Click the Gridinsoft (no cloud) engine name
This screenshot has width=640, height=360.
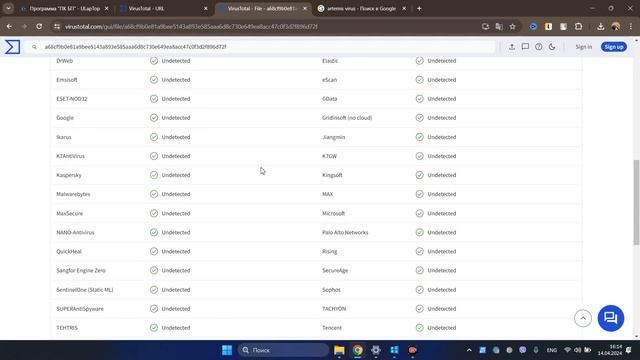point(347,118)
